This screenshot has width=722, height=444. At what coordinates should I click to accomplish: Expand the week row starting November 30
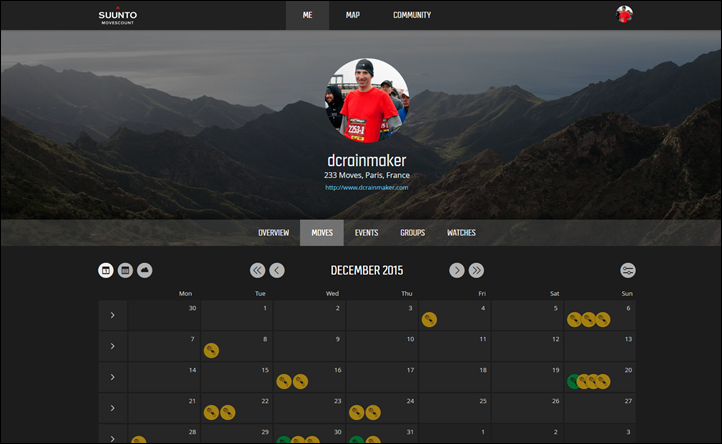pos(112,315)
